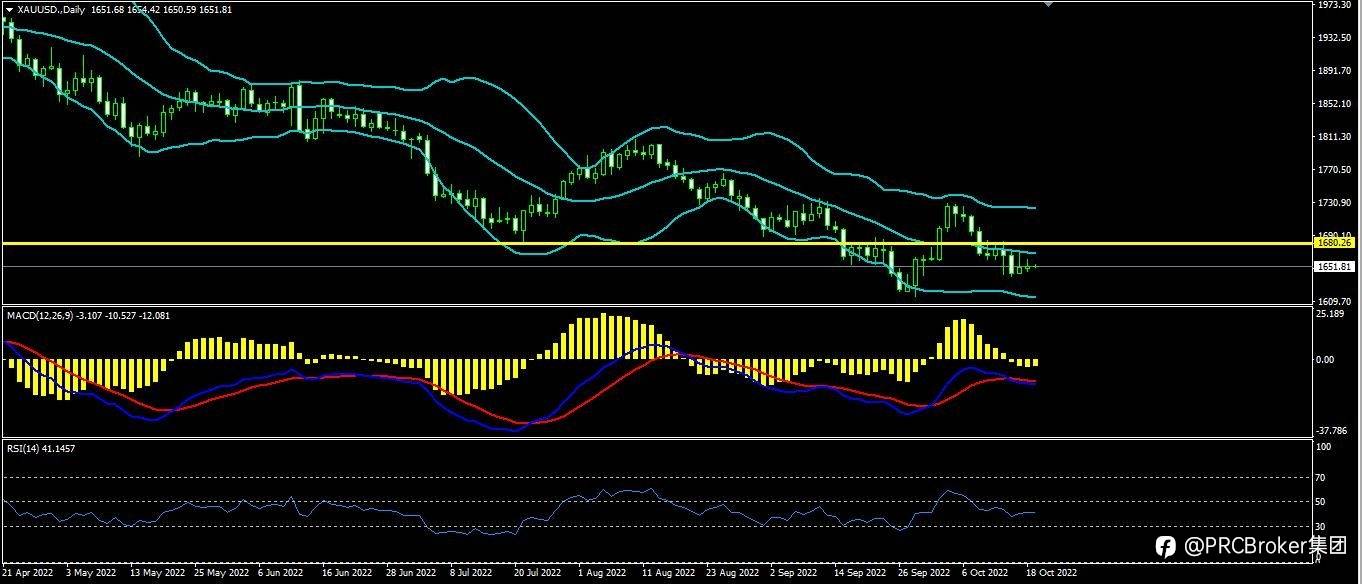This screenshot has height=584, width=1362.
Task: Click the 6 Jun 2022 date label
Action: pyautogui.click(x=281, y=574)
